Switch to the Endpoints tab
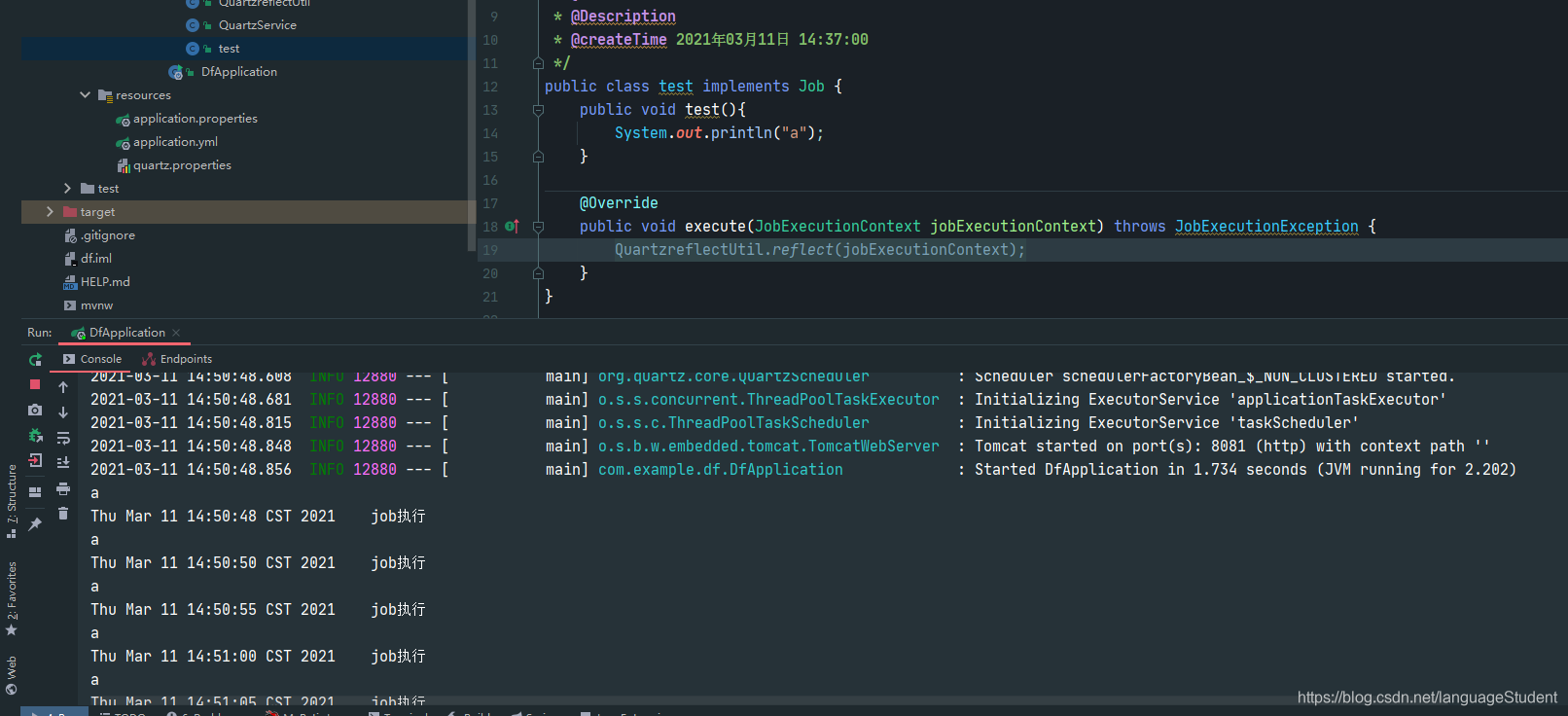The image size is (1568, 716). [177, 359]
